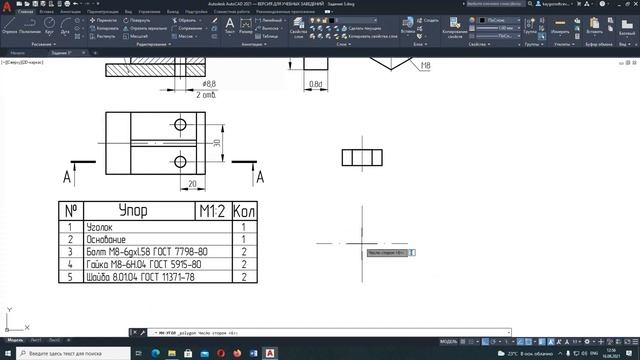Toggle polar tracking in status bar
The width and height of the screenshot is (640, 360).
click(493, 342)
